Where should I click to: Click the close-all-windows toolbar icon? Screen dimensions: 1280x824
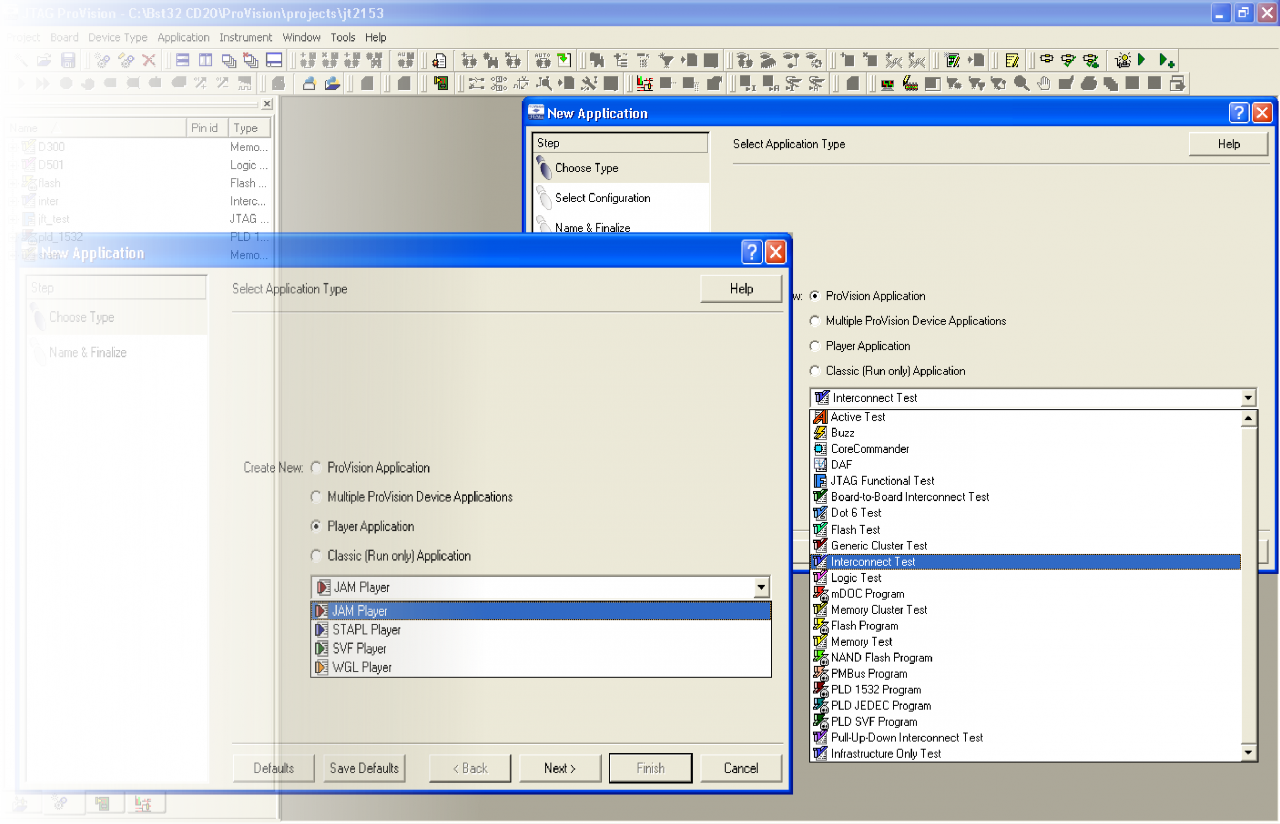point(250,60)
